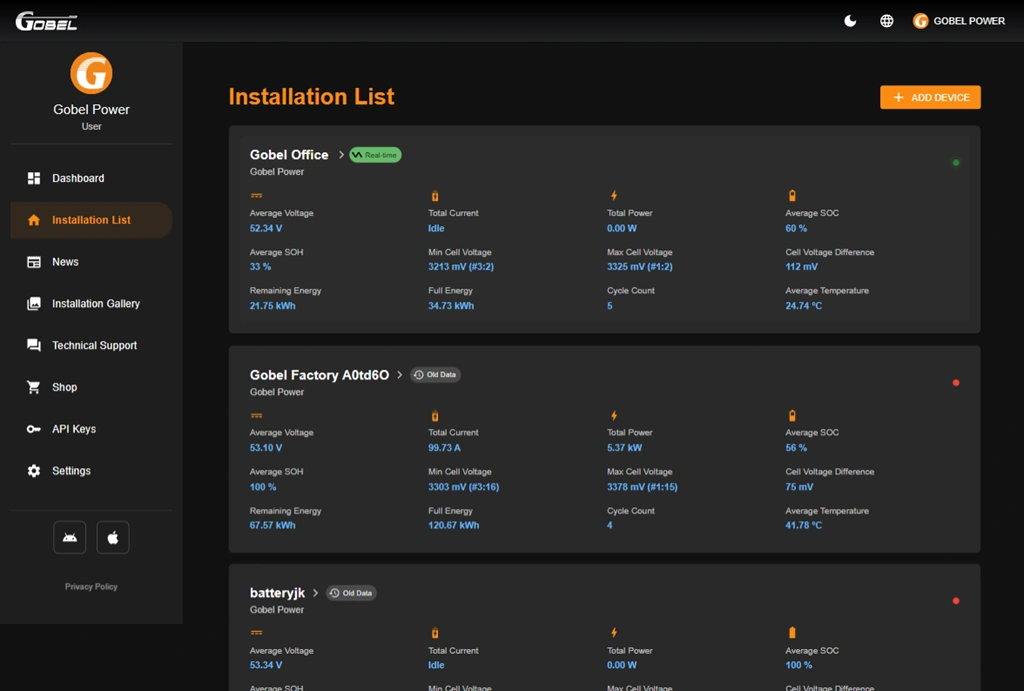Open the GOBEL POWER account menu
The height and width of the screenshot is (691, 1024).
[x=959, y=21]
